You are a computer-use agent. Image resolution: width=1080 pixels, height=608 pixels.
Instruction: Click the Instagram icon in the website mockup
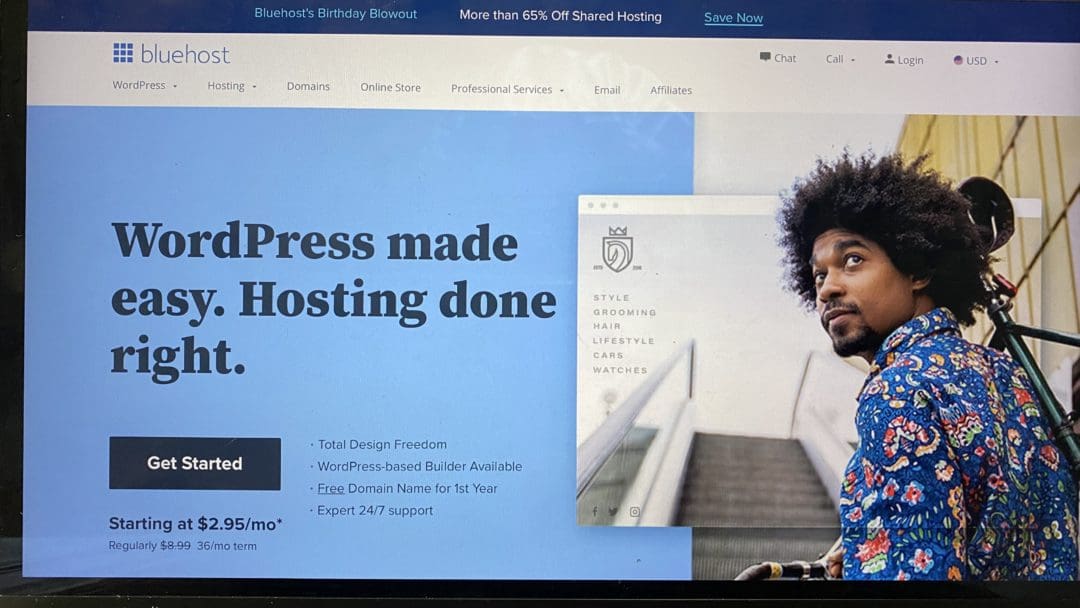coord(634,512)
